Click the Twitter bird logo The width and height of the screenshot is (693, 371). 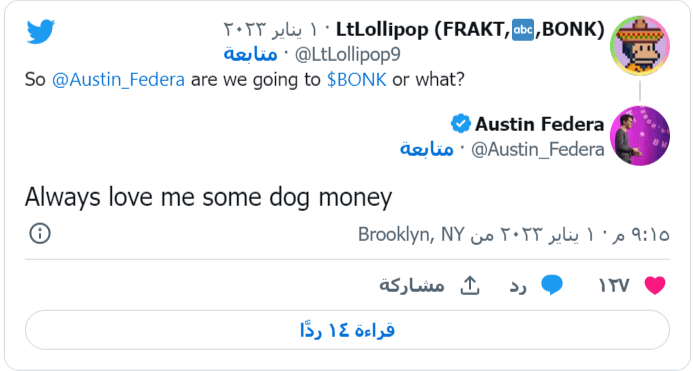(41, 31)
